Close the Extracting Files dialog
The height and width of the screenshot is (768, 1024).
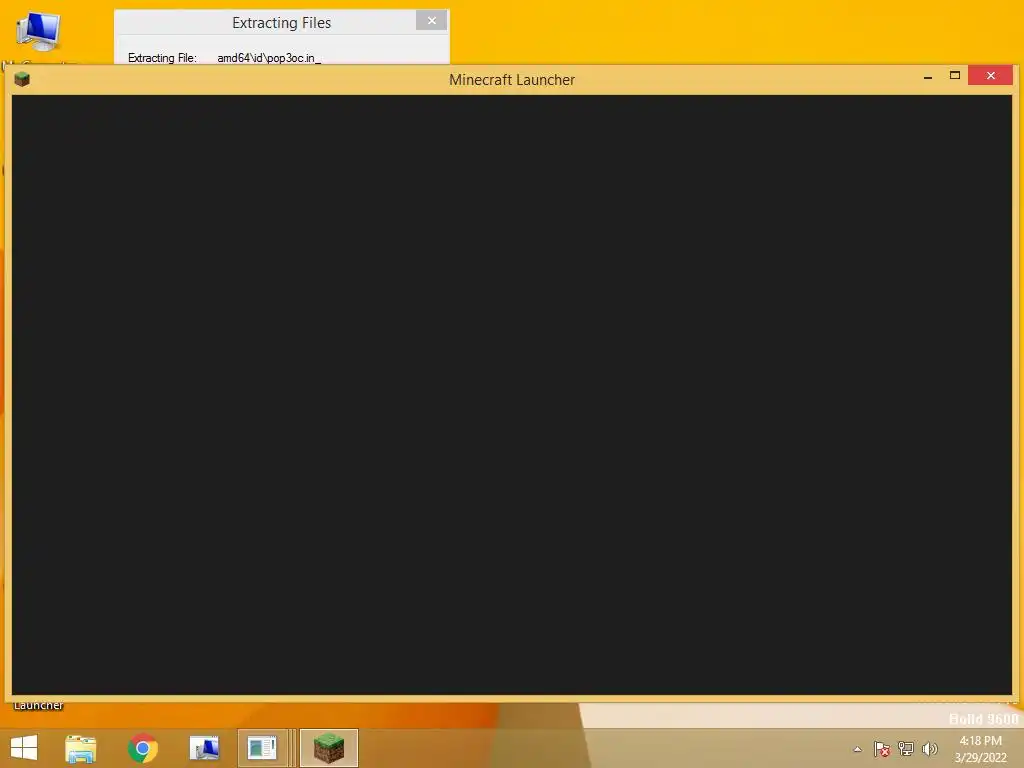(432, 21)
